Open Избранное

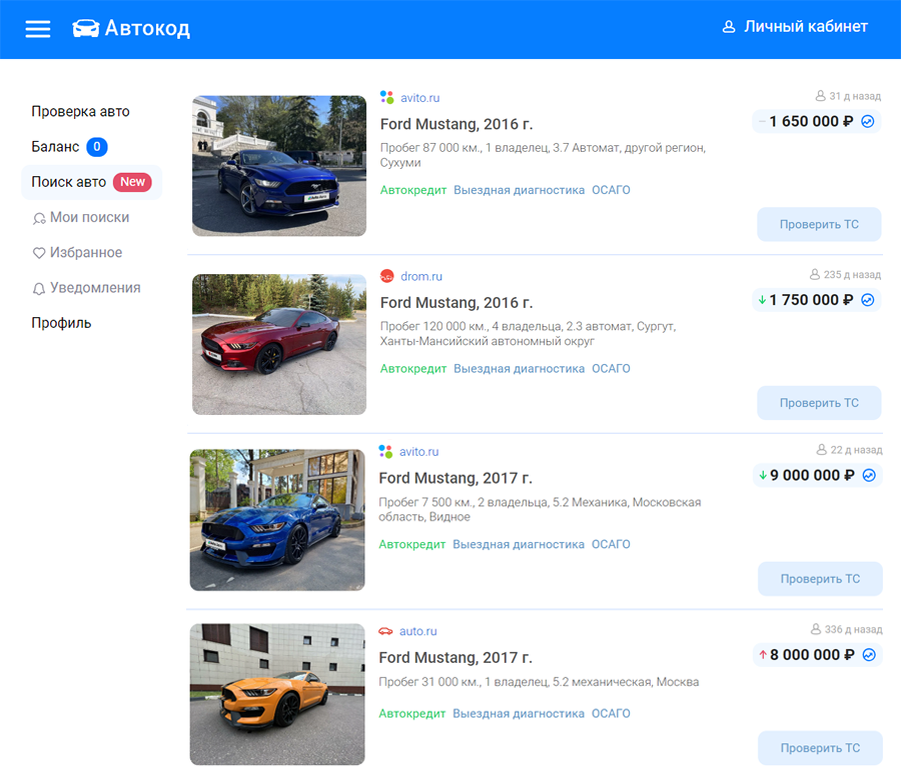(x=86, y=252)
